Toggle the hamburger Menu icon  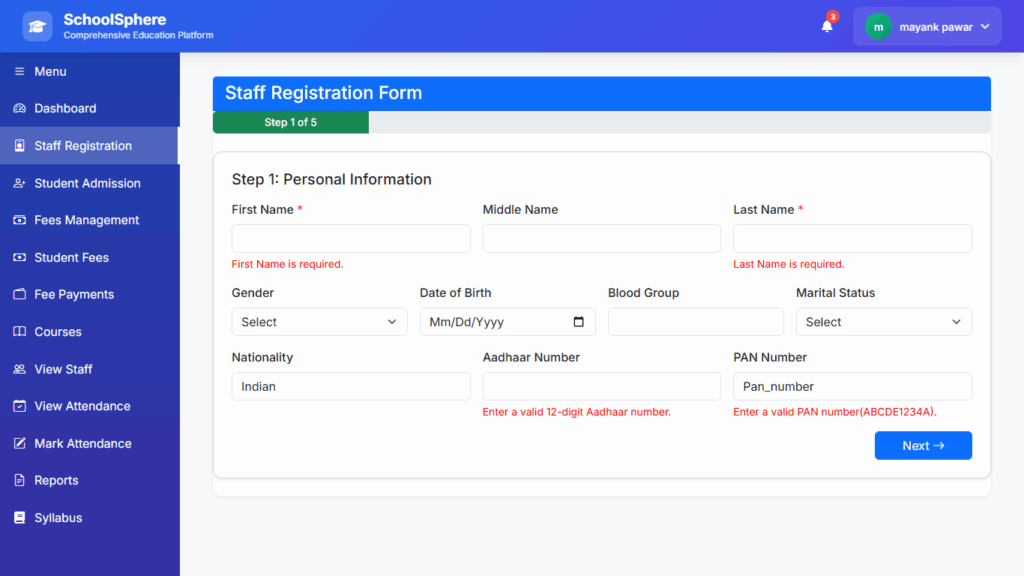pyautogui.click(x=19, y=72)
